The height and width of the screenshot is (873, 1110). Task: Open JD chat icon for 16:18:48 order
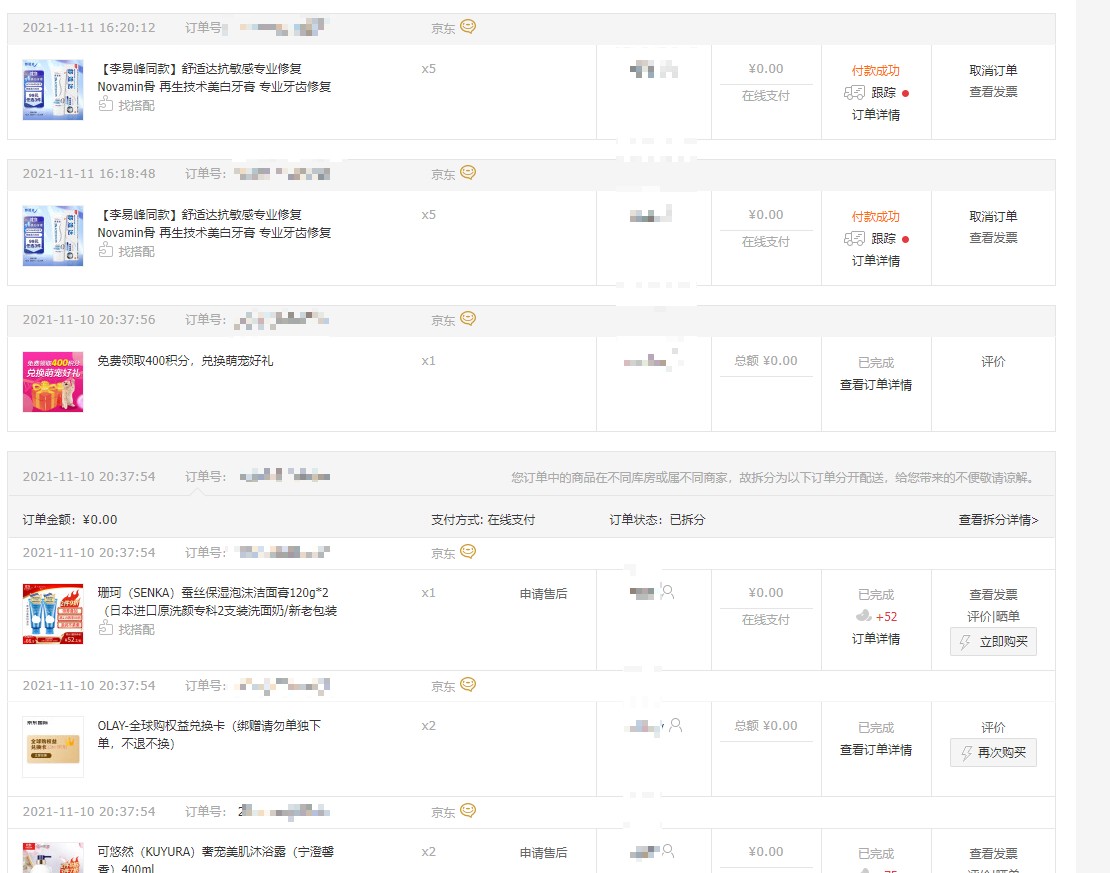[x=468, y=173]
